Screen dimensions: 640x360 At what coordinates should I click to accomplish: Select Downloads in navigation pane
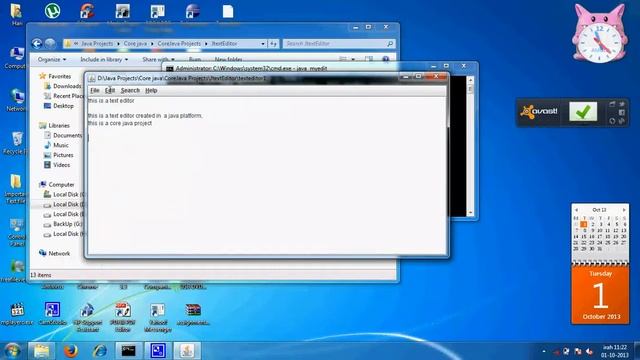point(63,86)
